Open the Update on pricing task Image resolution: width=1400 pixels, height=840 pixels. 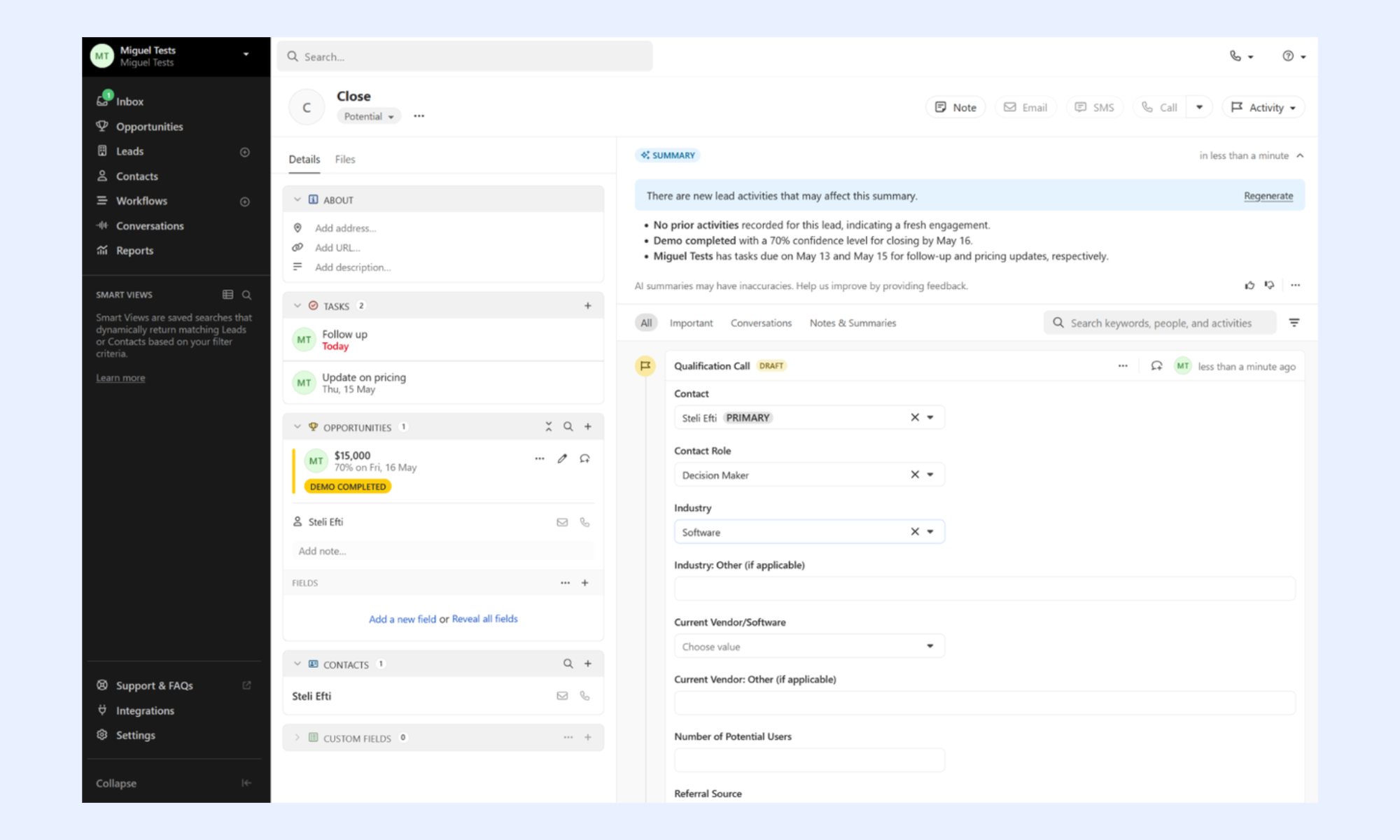pos(443,383)
